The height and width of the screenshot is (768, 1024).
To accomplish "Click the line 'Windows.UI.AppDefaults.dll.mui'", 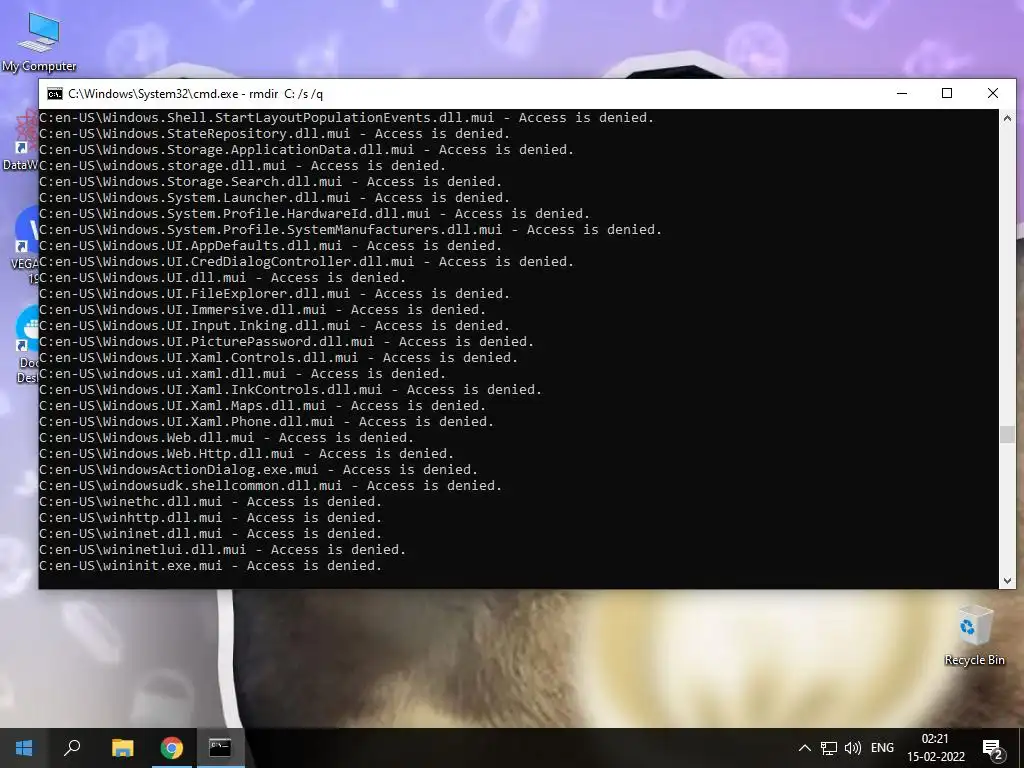I will (270, 246).
